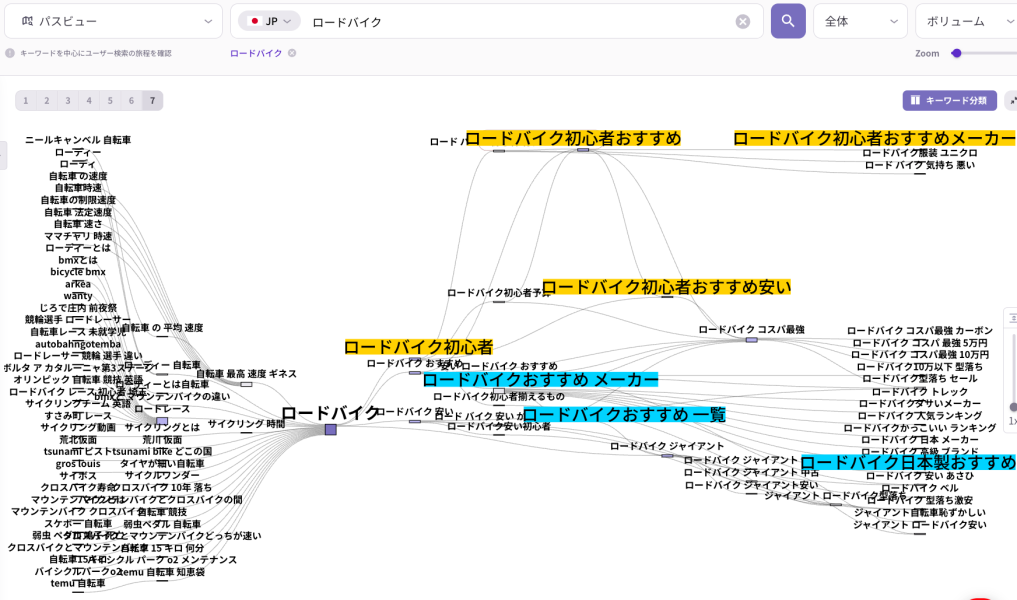Click the fullscreen expand icon right of キーワード分類

pos(1013,100)
